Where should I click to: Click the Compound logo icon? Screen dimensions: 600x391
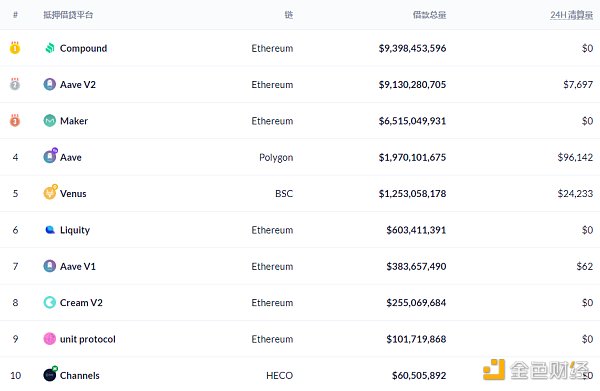click(x=50, y=48)
